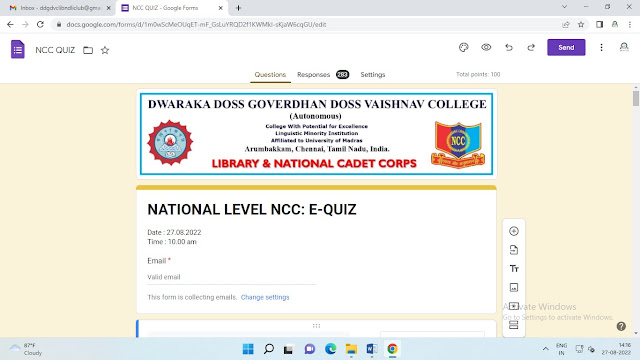Open the Chrome tab search dropdown
The height and width of the screenshot is (360, 640).
pos(564,7)
